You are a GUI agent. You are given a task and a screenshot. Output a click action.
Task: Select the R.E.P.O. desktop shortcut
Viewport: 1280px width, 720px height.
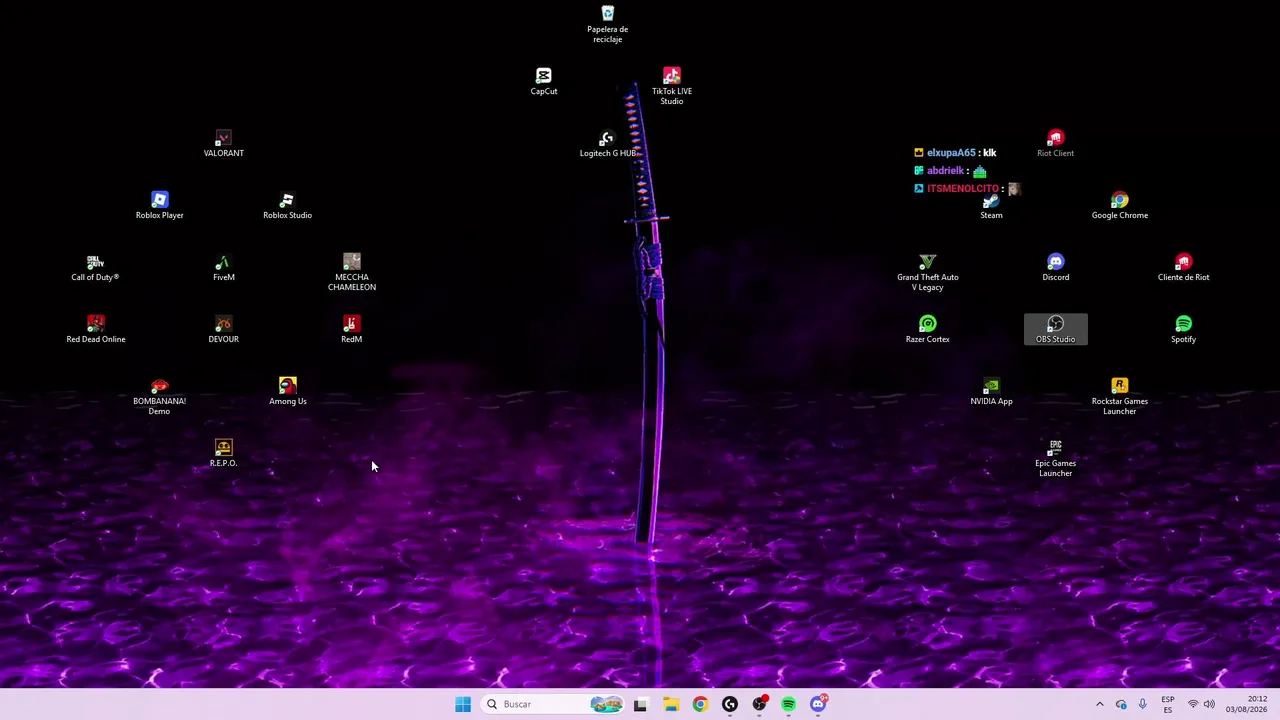(223, 454)
